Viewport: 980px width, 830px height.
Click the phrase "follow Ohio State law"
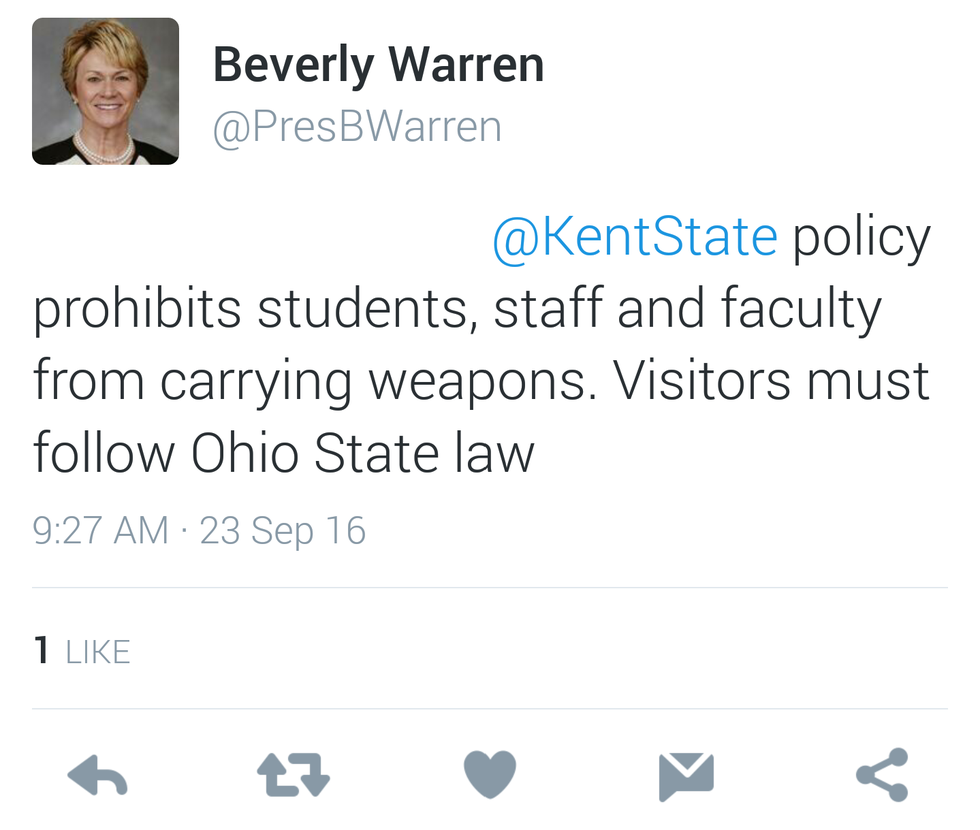click(x=283, y=453)
